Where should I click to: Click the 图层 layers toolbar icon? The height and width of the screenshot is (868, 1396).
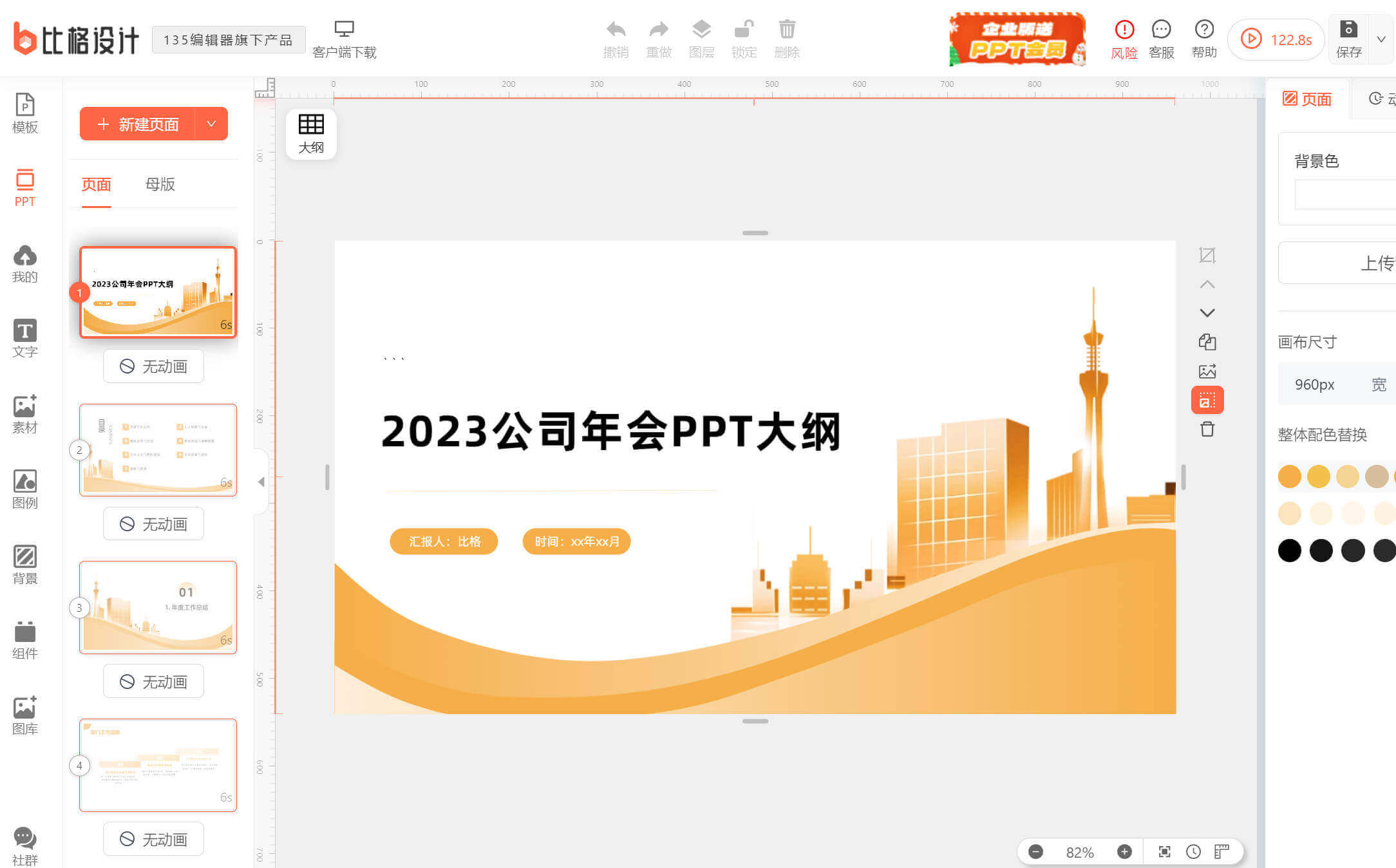(701, 39)
